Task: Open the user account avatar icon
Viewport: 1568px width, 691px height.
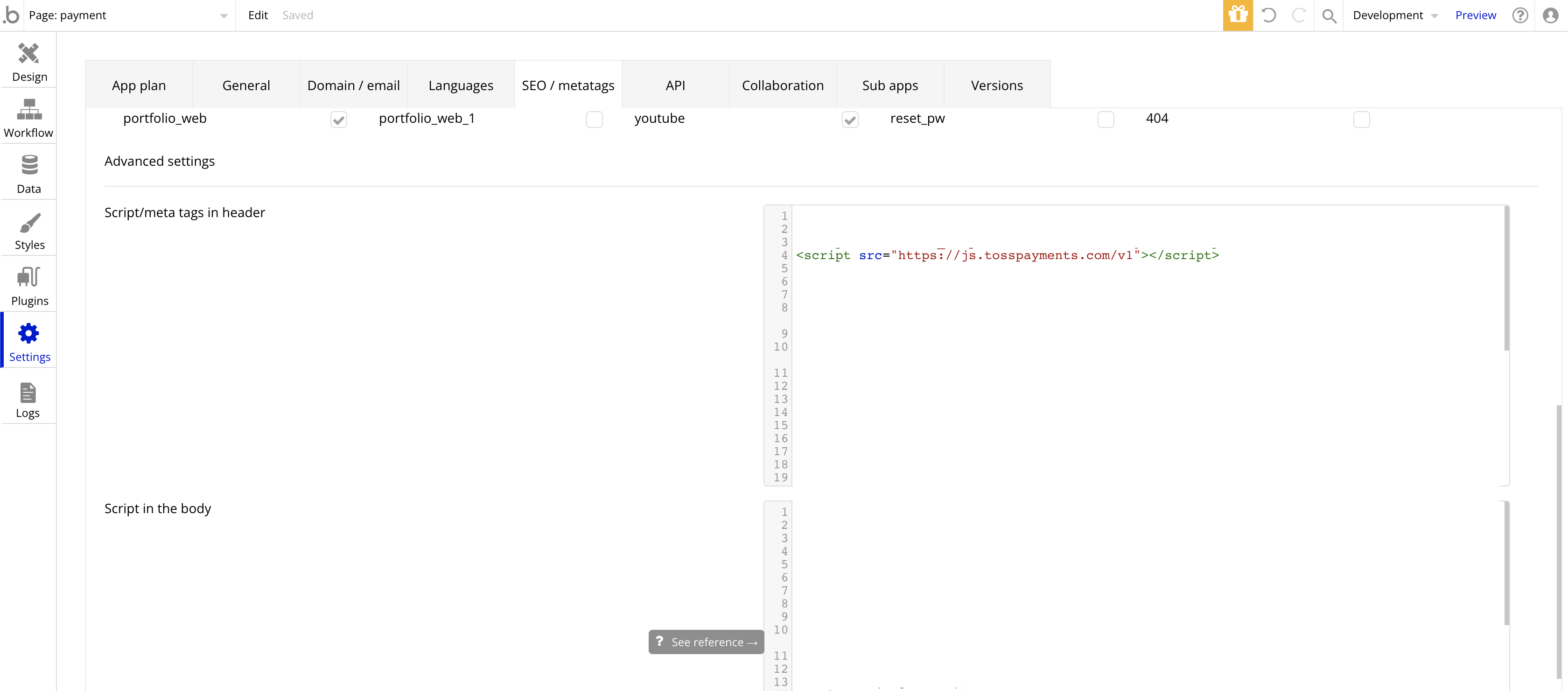Action: click(x=1551, y=15)
